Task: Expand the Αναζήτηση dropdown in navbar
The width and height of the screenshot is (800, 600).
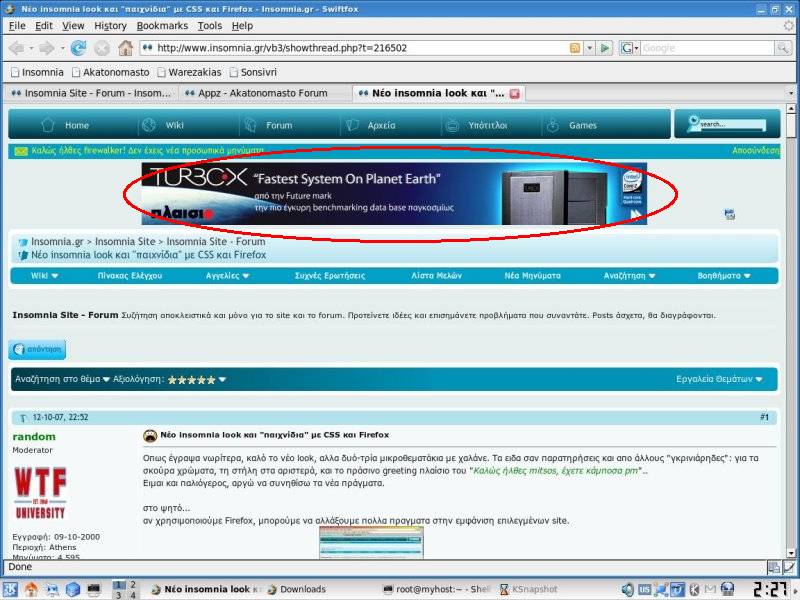Action: tap(652, 276)
